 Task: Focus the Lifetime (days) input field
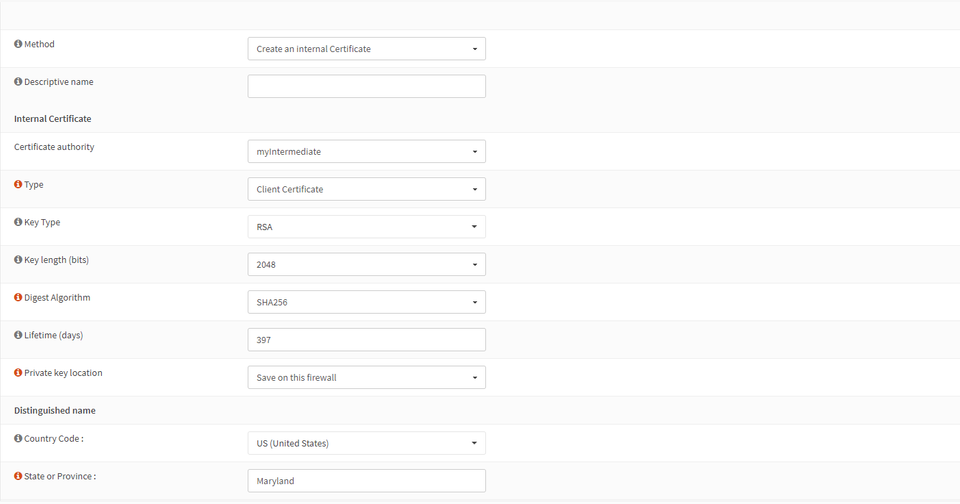(366, 340)
